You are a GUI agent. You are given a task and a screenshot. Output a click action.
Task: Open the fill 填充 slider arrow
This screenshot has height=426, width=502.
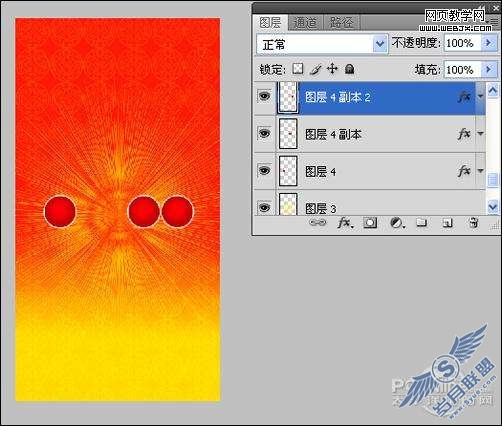tap(489, 69)
